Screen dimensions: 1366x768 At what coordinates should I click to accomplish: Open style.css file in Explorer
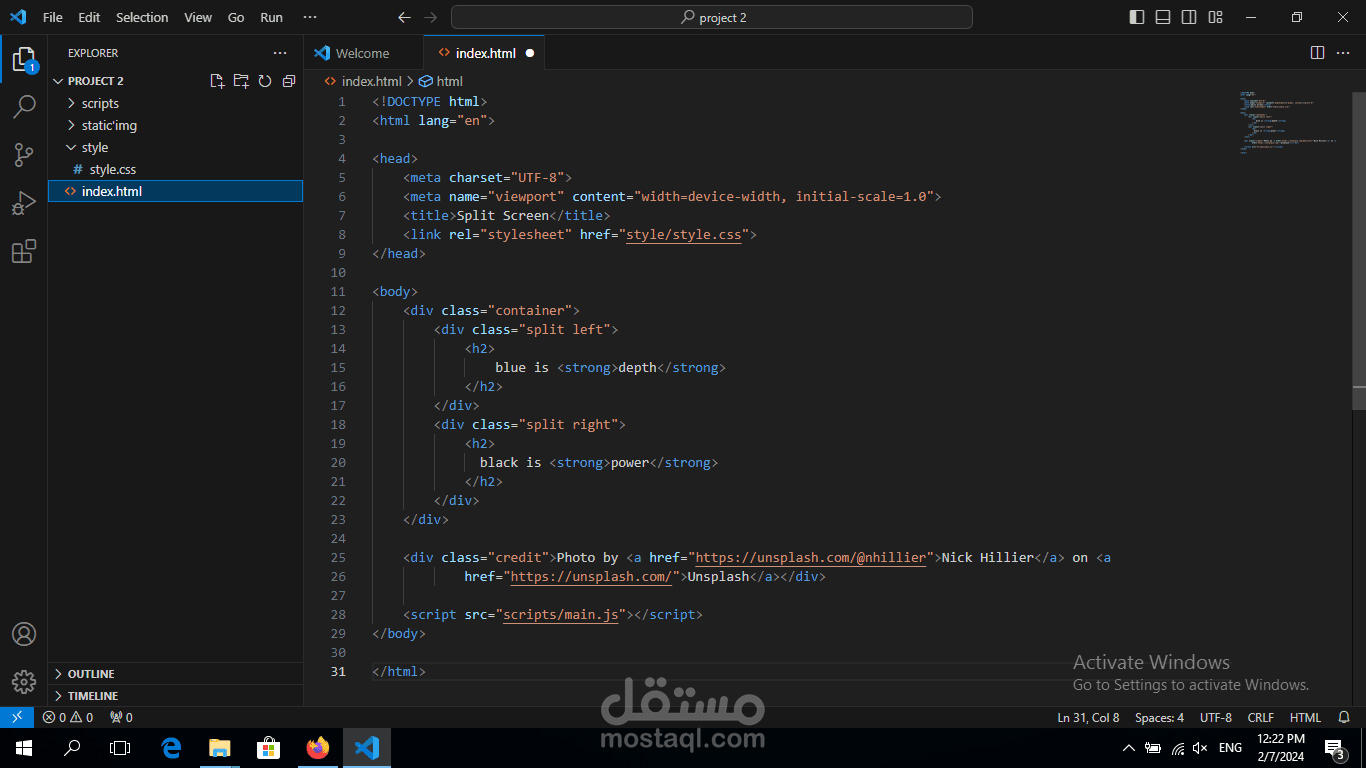point(175,169)
